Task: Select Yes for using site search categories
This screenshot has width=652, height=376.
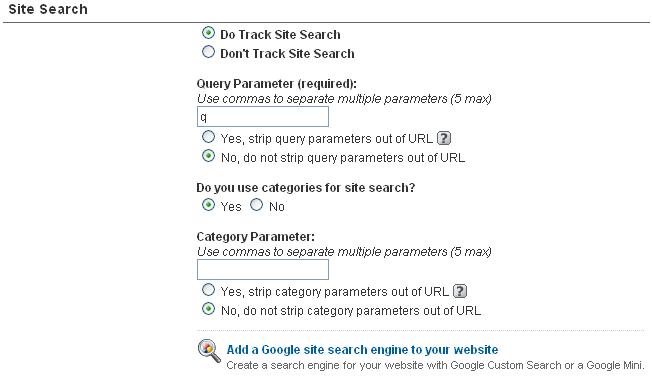Action: 208,205
